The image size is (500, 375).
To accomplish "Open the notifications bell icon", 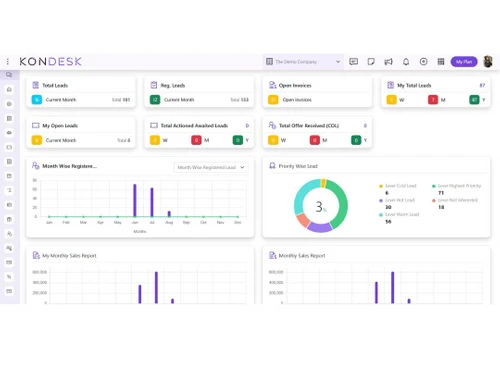I will coord(406,62).
